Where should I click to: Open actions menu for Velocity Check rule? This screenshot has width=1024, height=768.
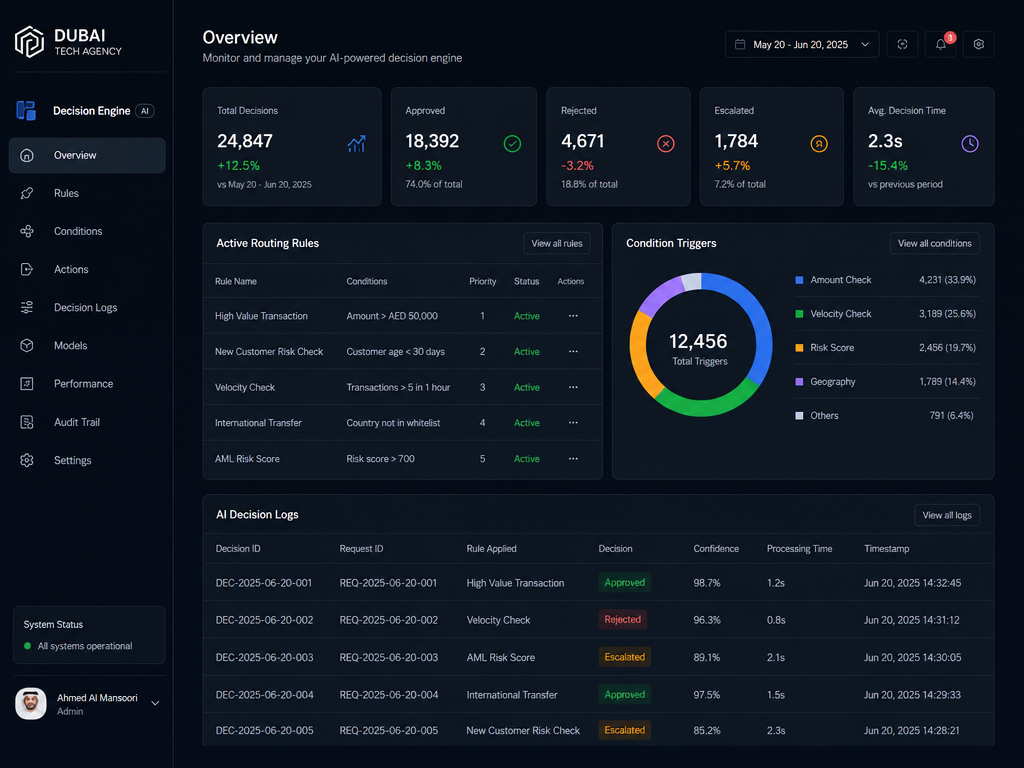click(x=573, y=387)
